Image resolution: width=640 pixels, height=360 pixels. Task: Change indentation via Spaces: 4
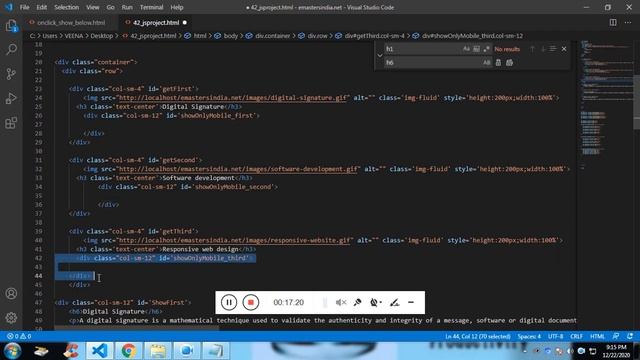pyautogui.click(x=529, y=336)
